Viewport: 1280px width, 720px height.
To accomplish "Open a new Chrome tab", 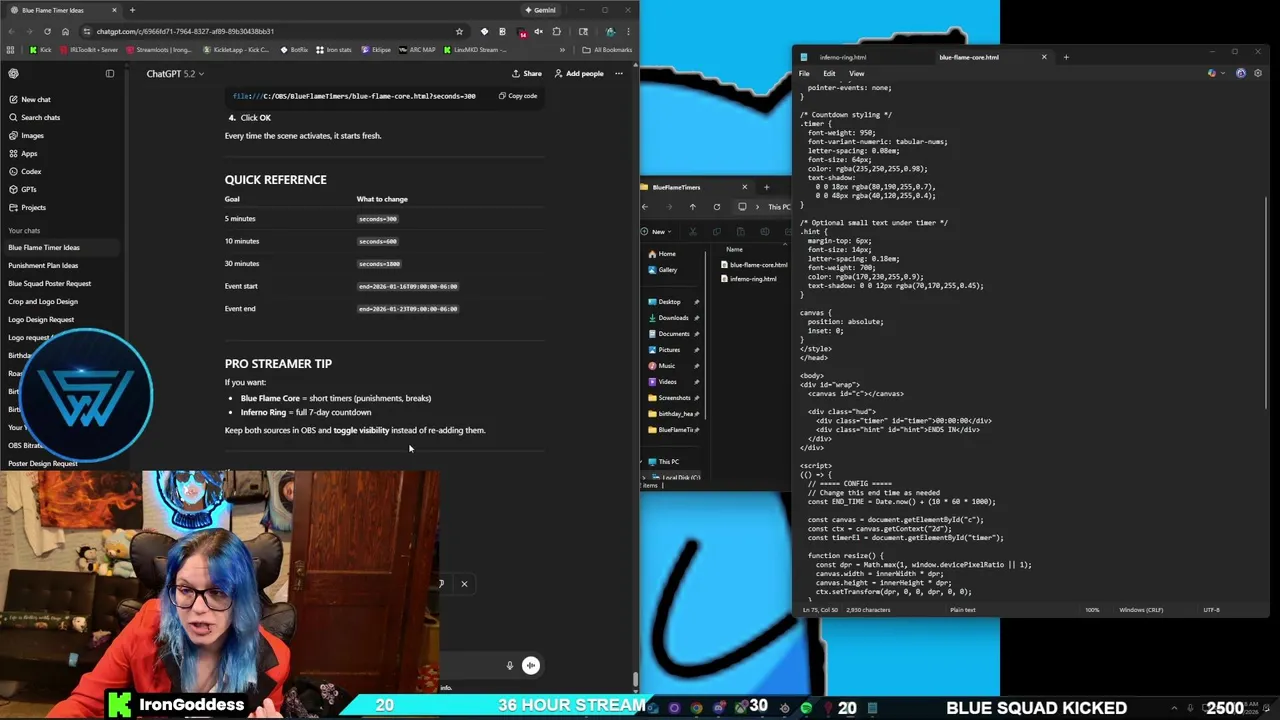I will tap(132, 10).
